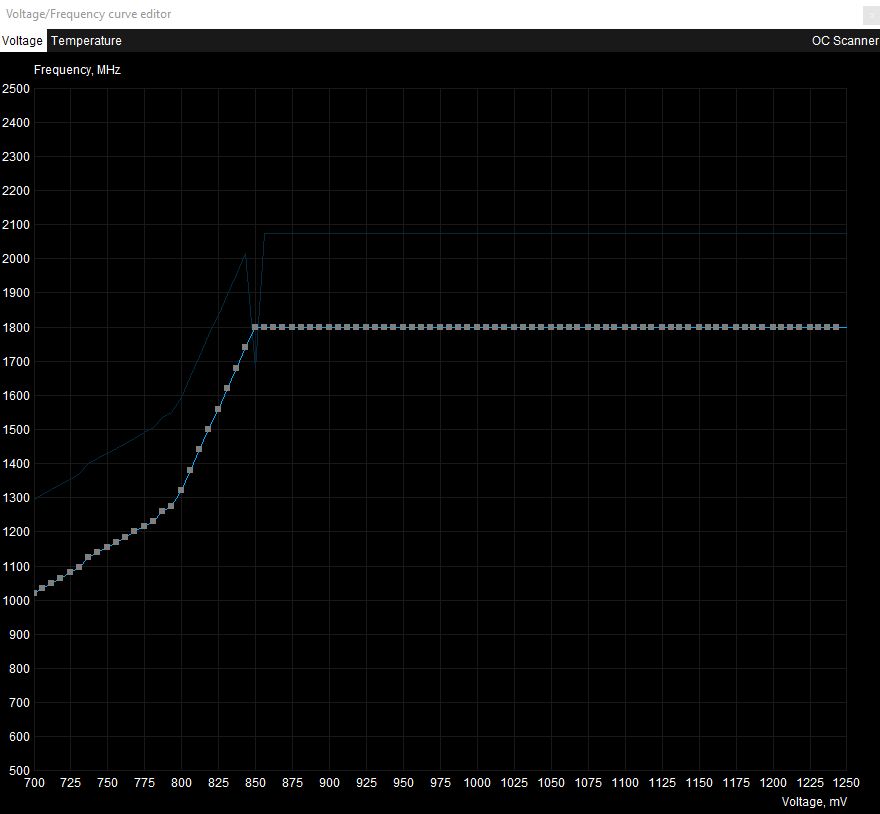Select the curve point at 850 mV, 1800 MHz
This screenshot has width=880, height=814.
pos(255,327)
